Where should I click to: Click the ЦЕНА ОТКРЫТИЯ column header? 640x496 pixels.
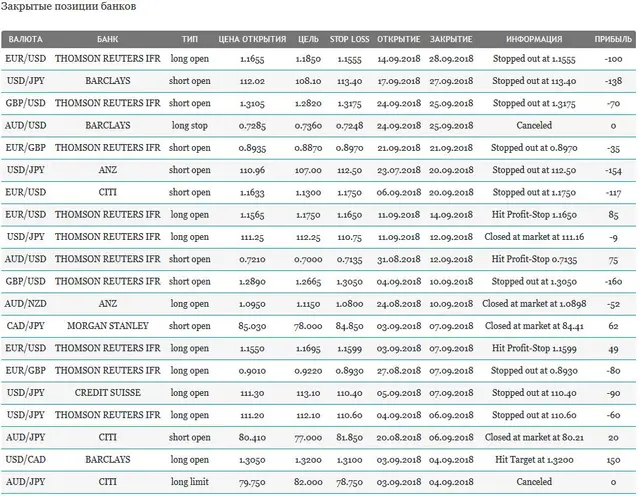click(252, 39)
